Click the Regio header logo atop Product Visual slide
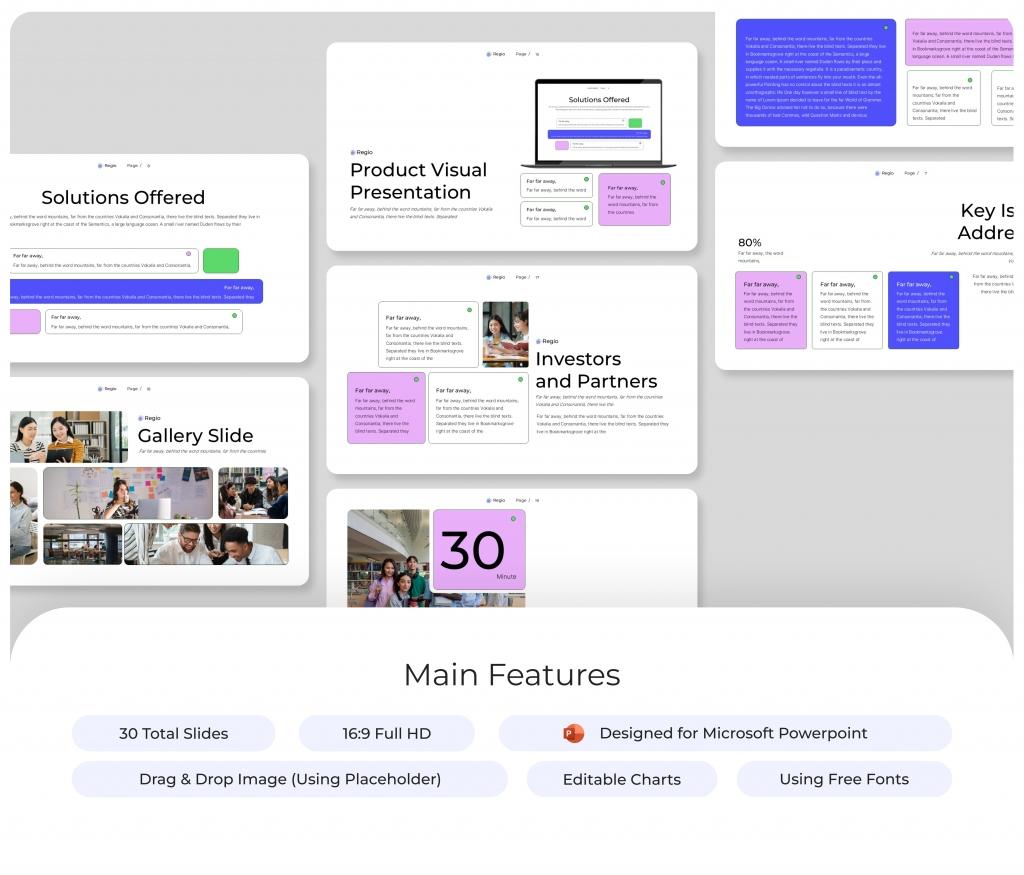Screen dimensions: 1024x875 pos(496,54)
